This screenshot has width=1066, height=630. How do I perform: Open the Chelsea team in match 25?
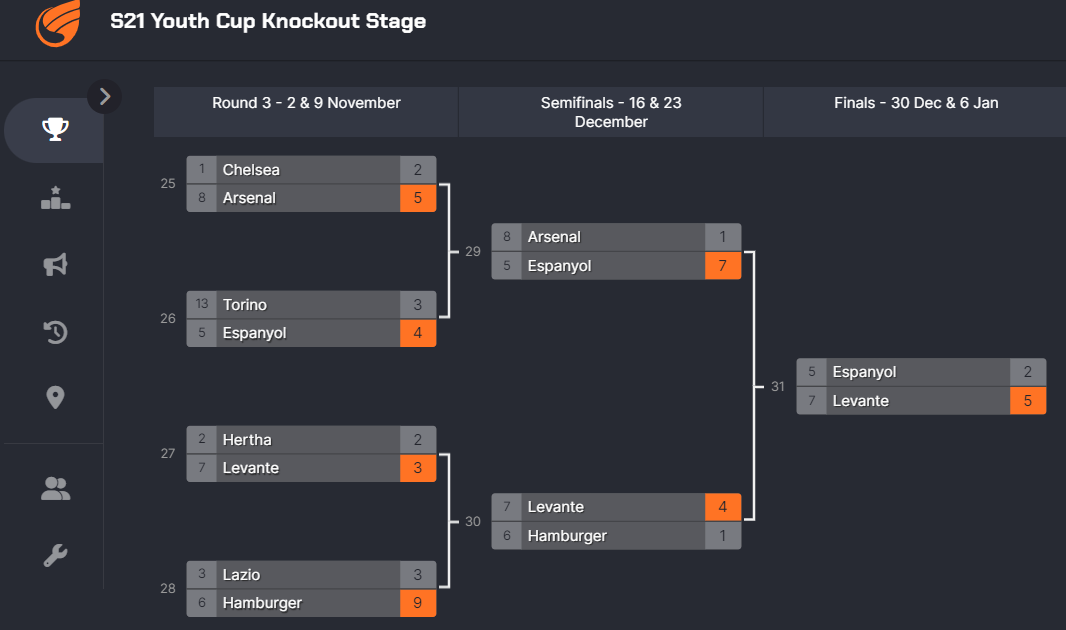point(251,170)
